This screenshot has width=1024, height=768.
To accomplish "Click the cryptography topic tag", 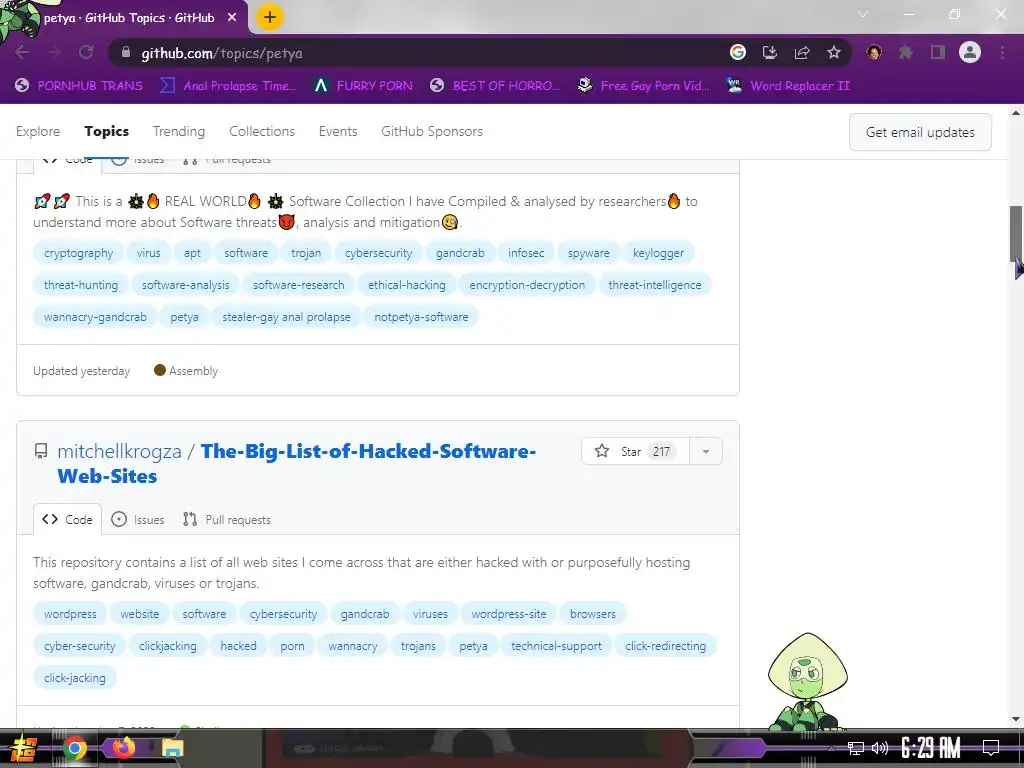I will coord(78,253).
